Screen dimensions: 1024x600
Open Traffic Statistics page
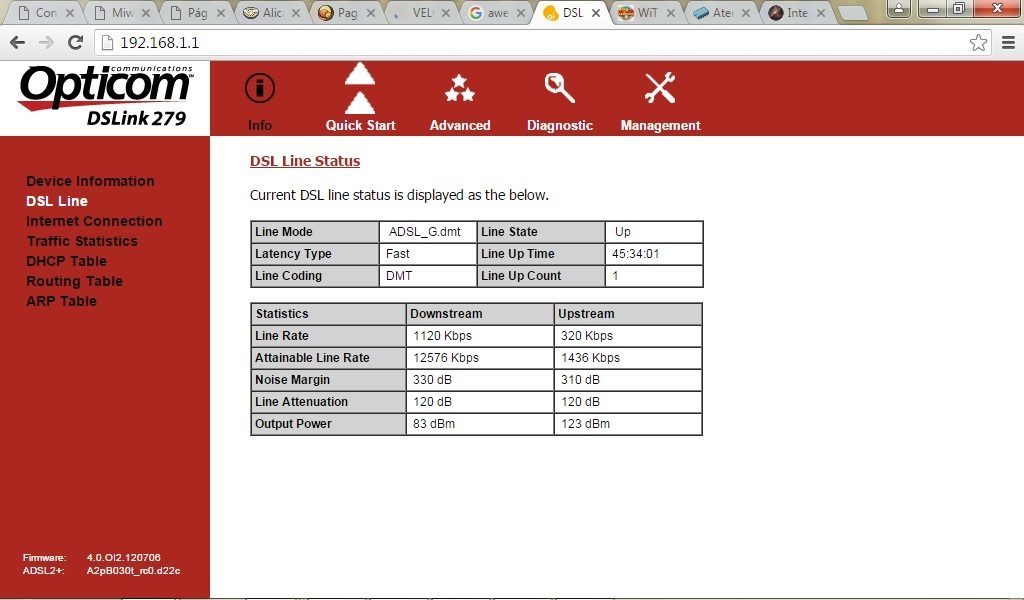[x=82, y=241]
